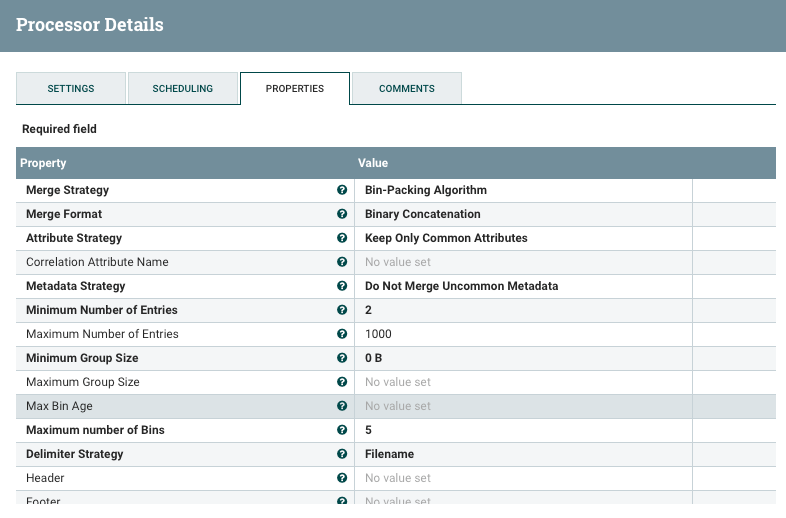Set a value for Max Bin Age
Viewport: 786px width, 518px height.
click(x=398, y=406)
